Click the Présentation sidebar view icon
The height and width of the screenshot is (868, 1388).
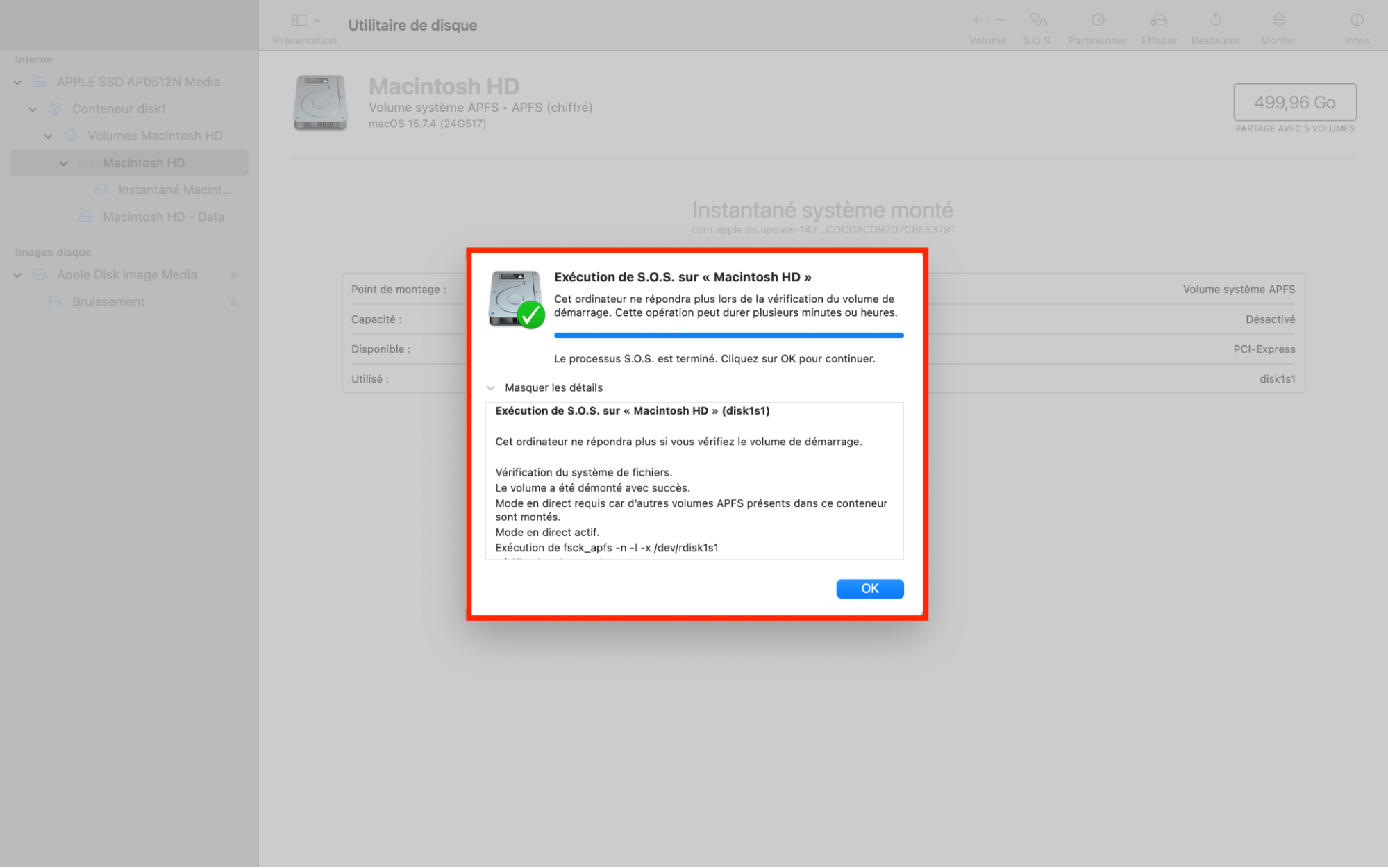coord(299,20)
